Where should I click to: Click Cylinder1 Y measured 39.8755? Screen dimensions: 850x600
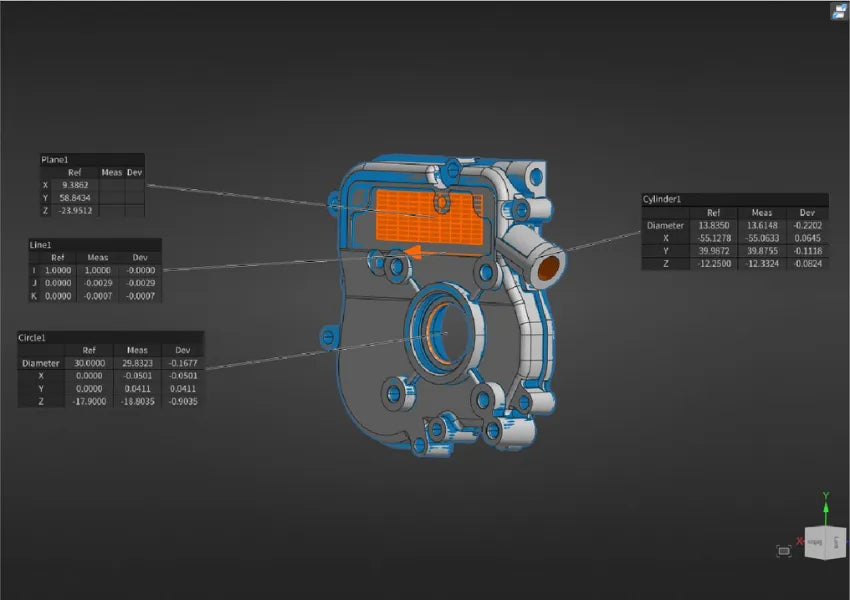click(x=762, y=251)
